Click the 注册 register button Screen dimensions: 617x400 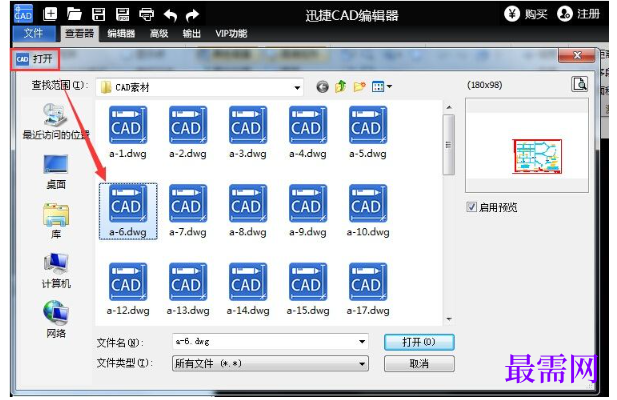pyautogui.click(x=578, y=14)
